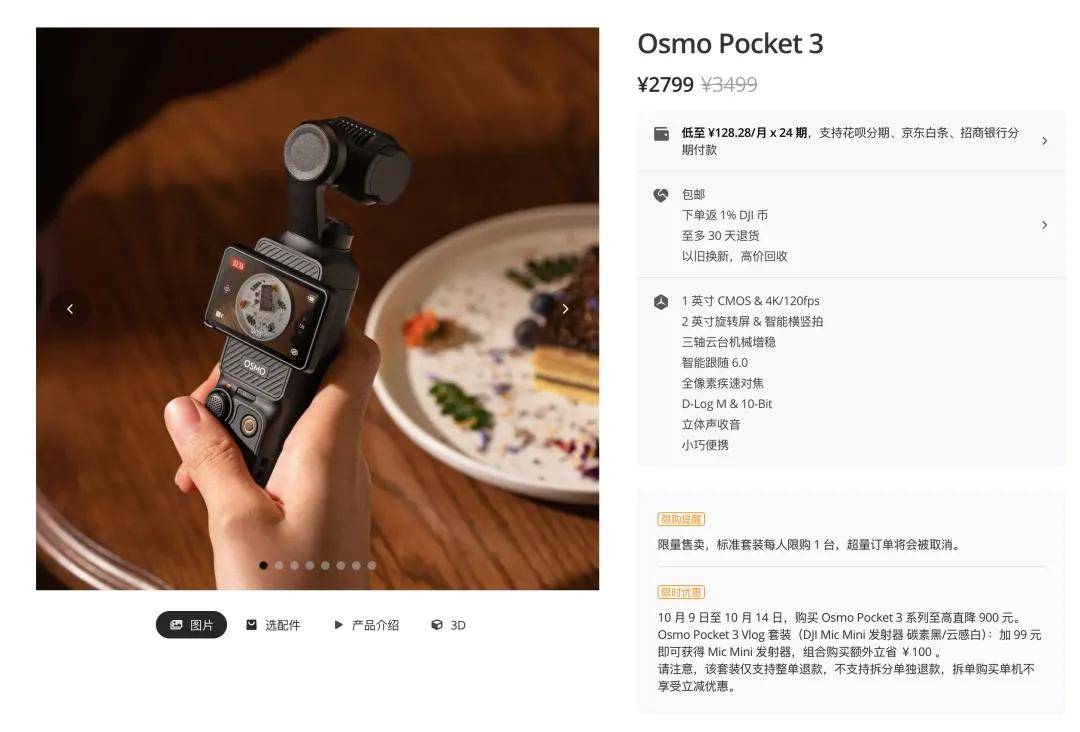Click the 选配件 accessories icon
Viewport: 1080px width, 732px height.
[x=251, y=625]
